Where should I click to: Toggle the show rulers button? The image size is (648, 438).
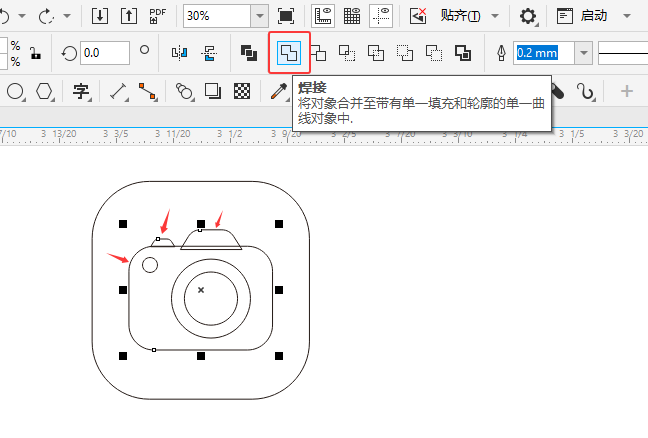[x=323, y=16]
